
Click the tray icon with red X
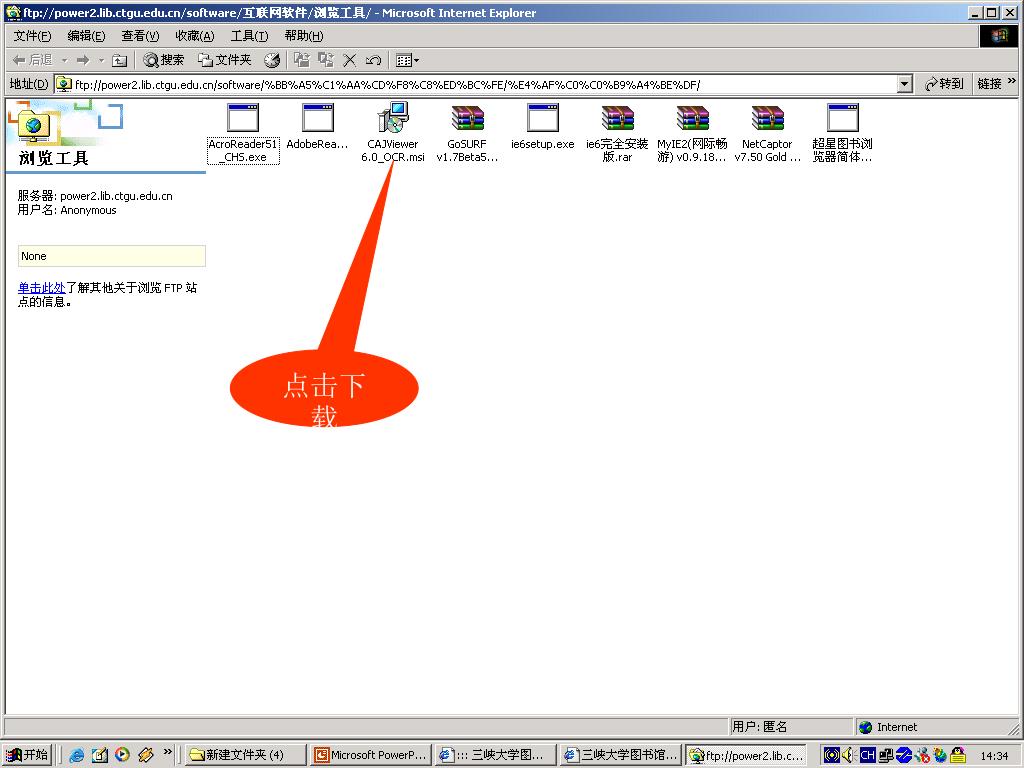tap(922, 755)
